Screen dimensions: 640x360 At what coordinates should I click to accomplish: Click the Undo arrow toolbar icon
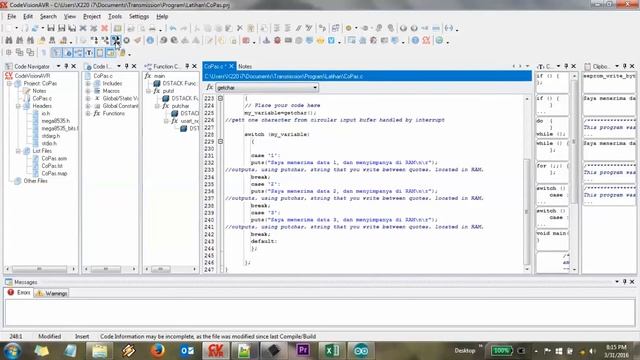point(173,28)
